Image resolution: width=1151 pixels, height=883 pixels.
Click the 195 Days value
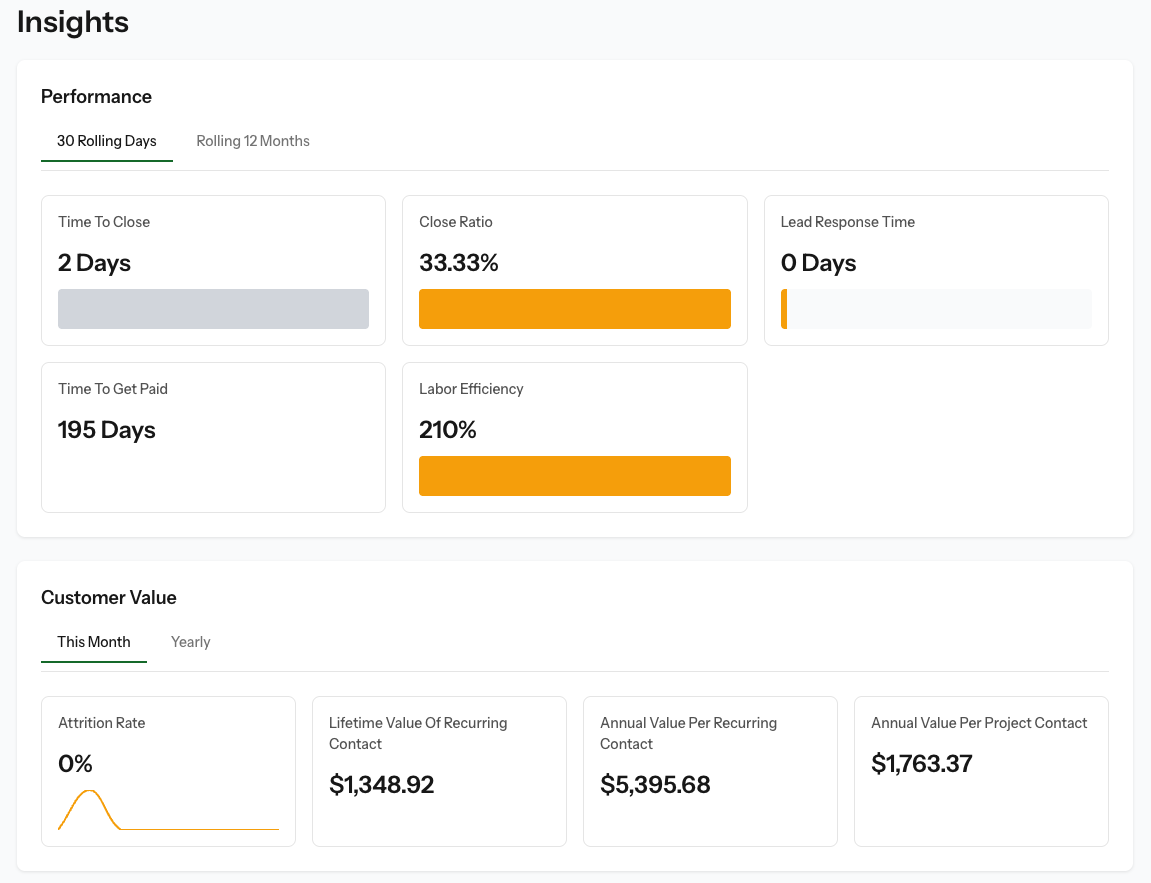coord(106,430)
